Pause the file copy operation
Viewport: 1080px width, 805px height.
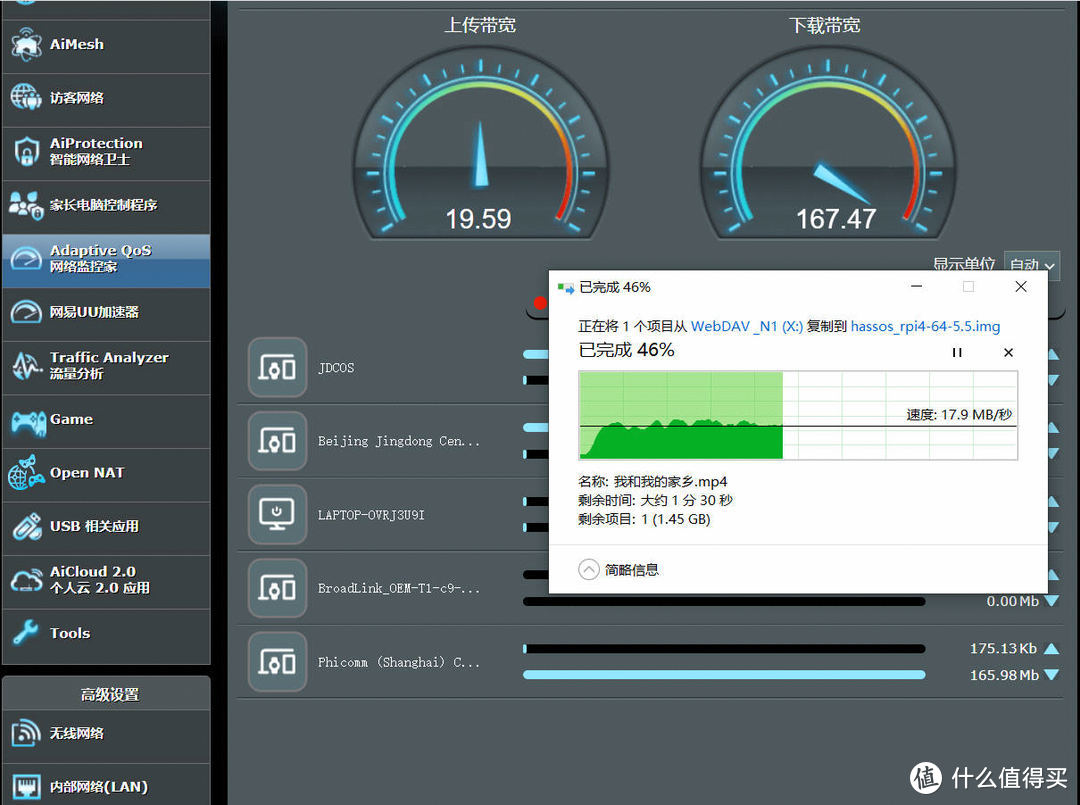pos(957,352)
